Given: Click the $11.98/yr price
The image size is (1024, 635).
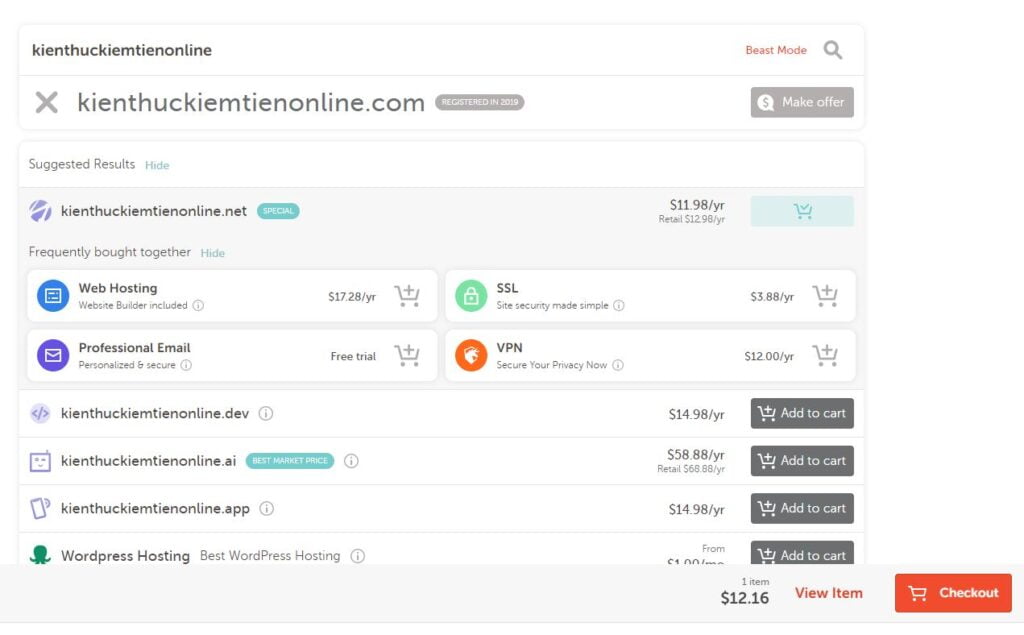Looking at the screenshot, I should click(697, 205).
